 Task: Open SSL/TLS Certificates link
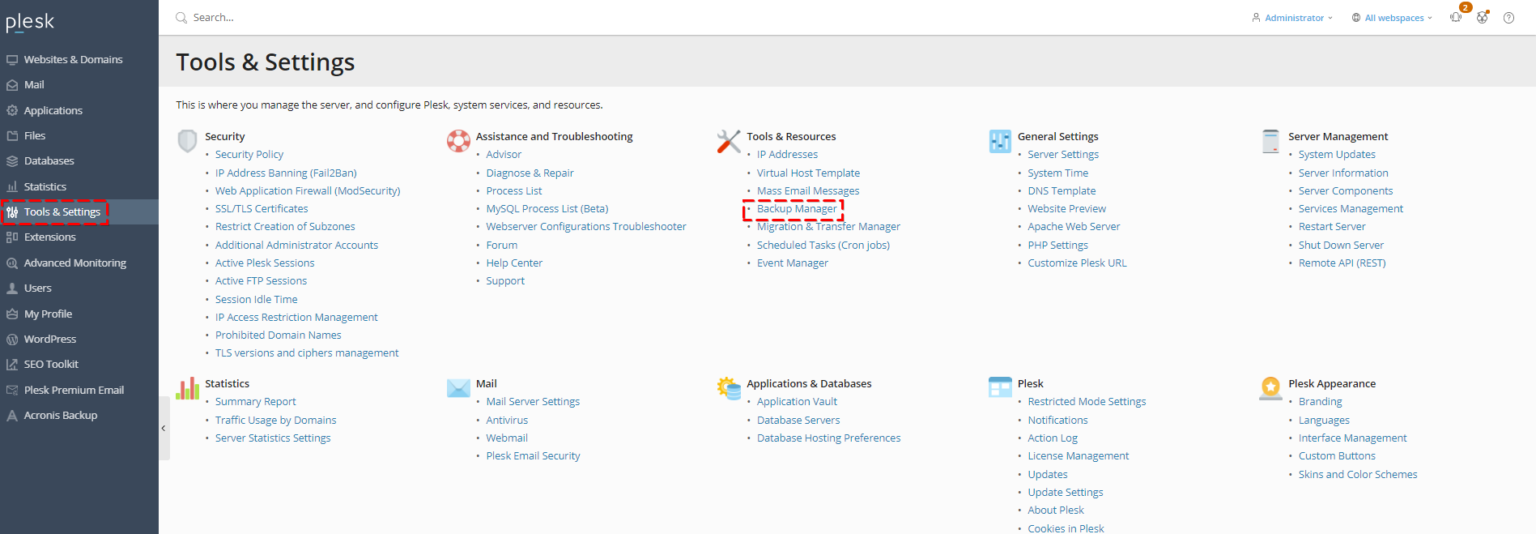pos(261,209)
